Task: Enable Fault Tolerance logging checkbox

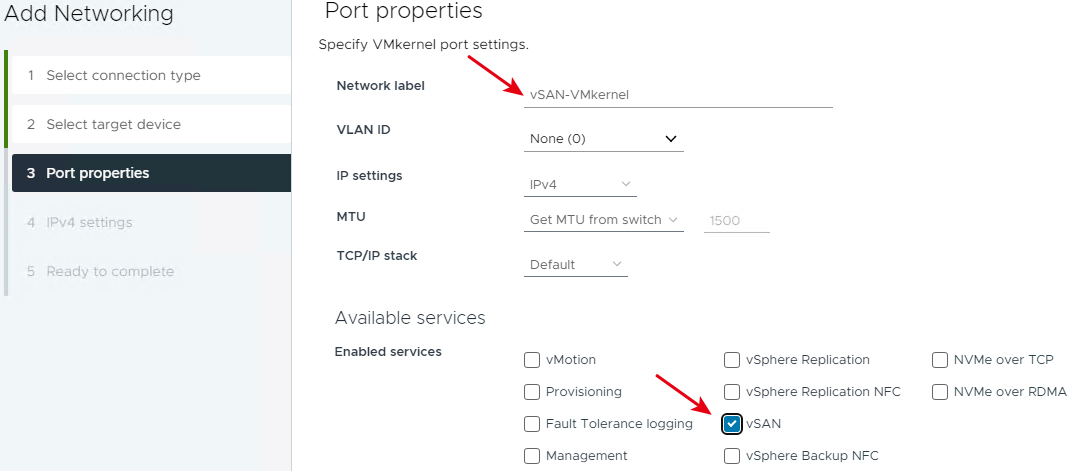Action: coord(532,424)
